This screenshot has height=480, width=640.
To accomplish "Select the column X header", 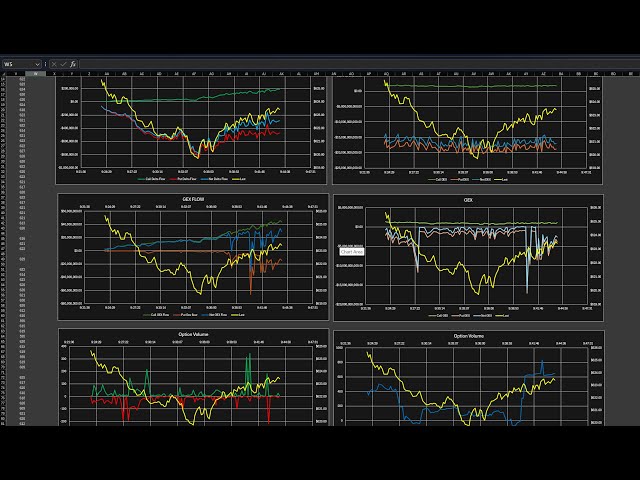I will tap(54, 74).
